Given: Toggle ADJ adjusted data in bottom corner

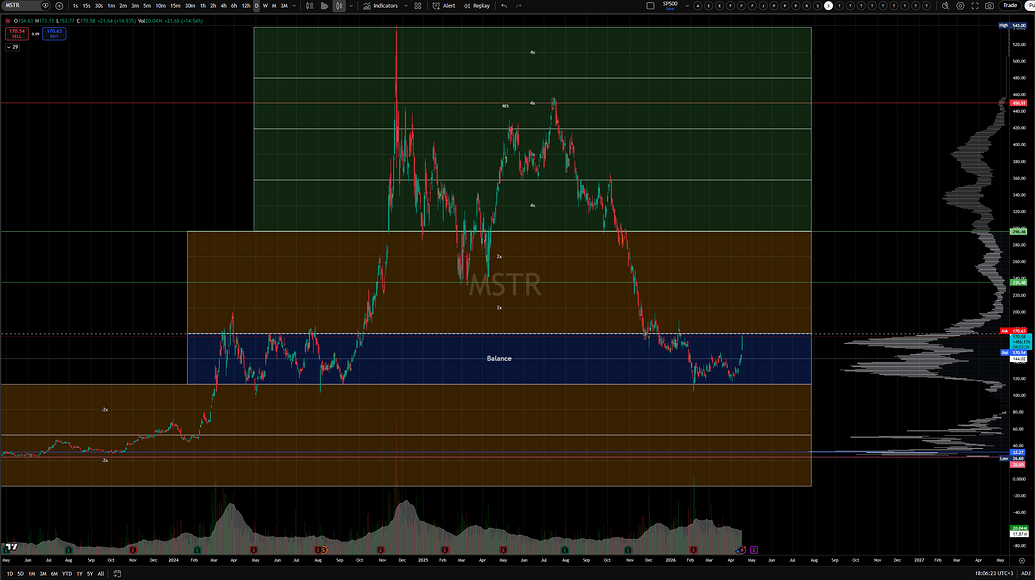Looking at the screenshot, I should click(x=1026, y=573).
